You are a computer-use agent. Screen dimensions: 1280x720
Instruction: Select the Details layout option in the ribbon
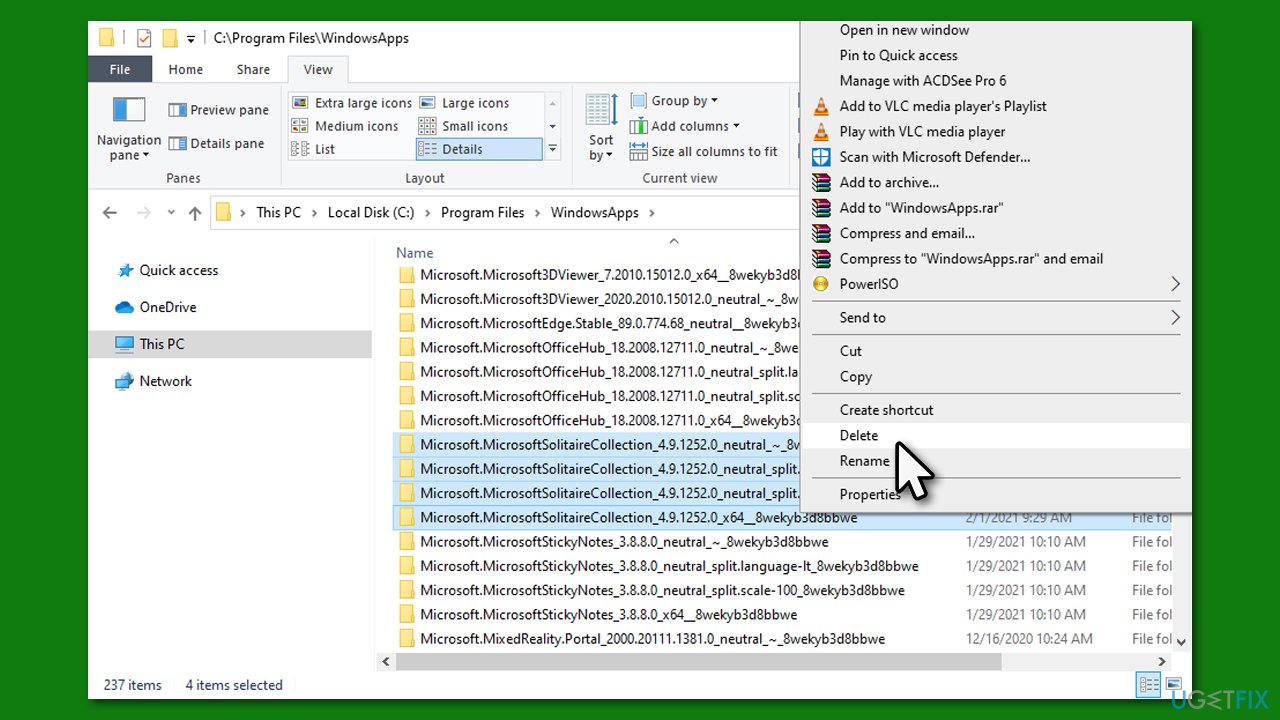[480, 149]
